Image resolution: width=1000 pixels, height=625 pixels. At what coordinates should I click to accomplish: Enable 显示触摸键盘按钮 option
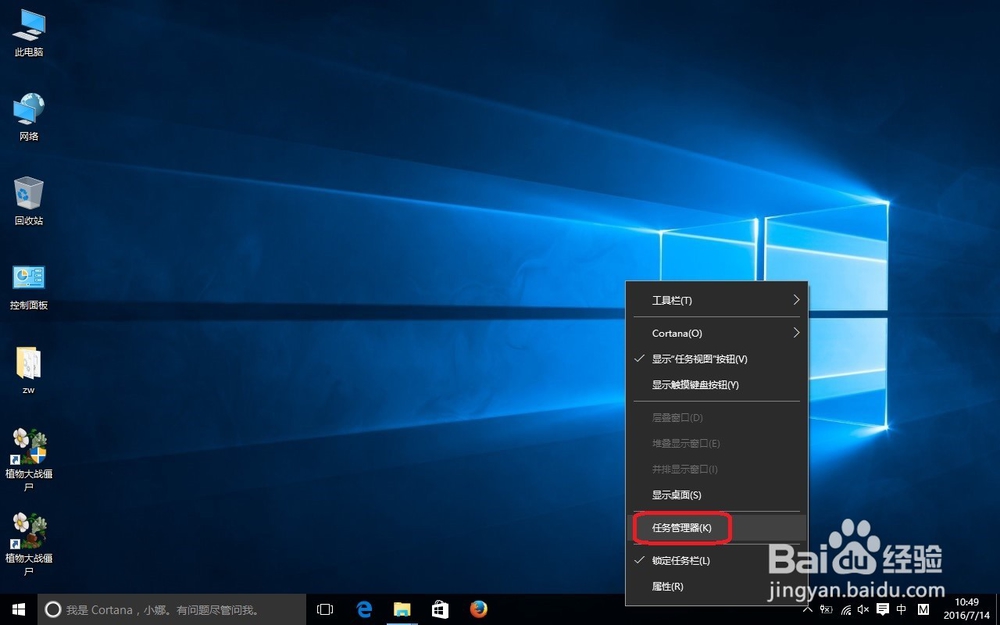pyautogui.click(x=694, y=384)
